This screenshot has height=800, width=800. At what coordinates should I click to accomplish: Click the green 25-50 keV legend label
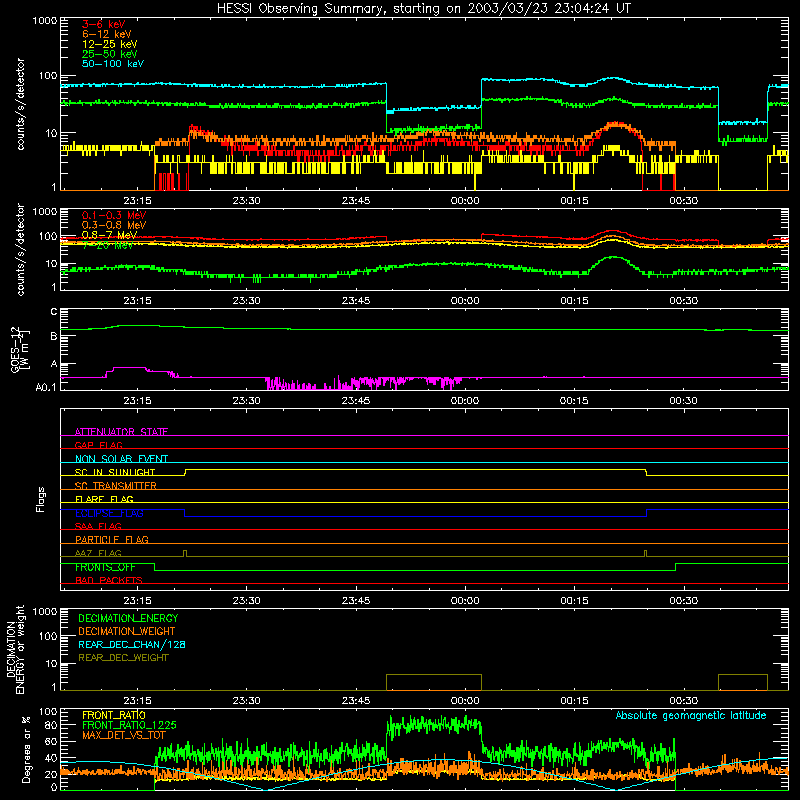(110, 54)
